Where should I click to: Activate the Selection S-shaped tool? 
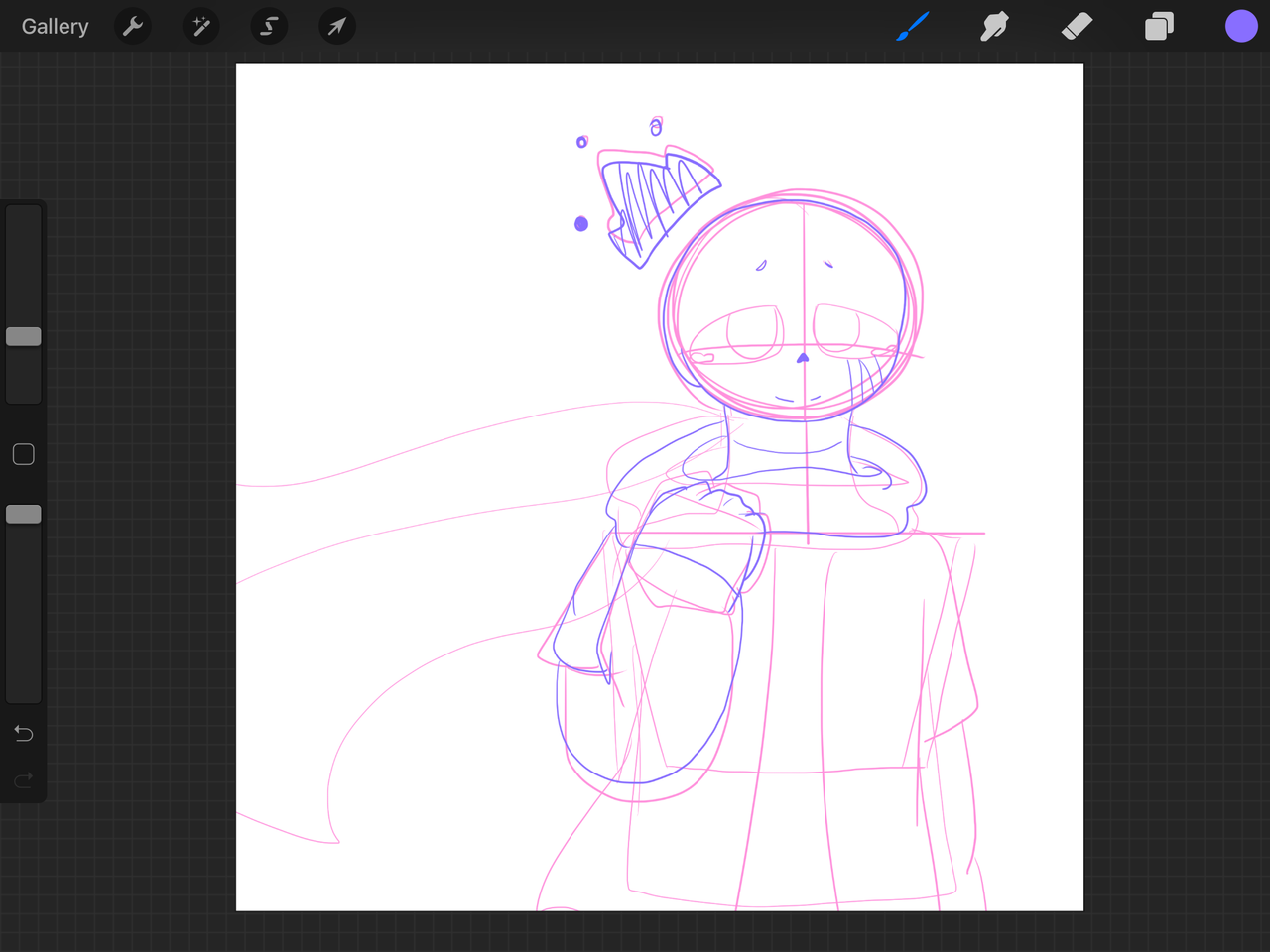269,27
